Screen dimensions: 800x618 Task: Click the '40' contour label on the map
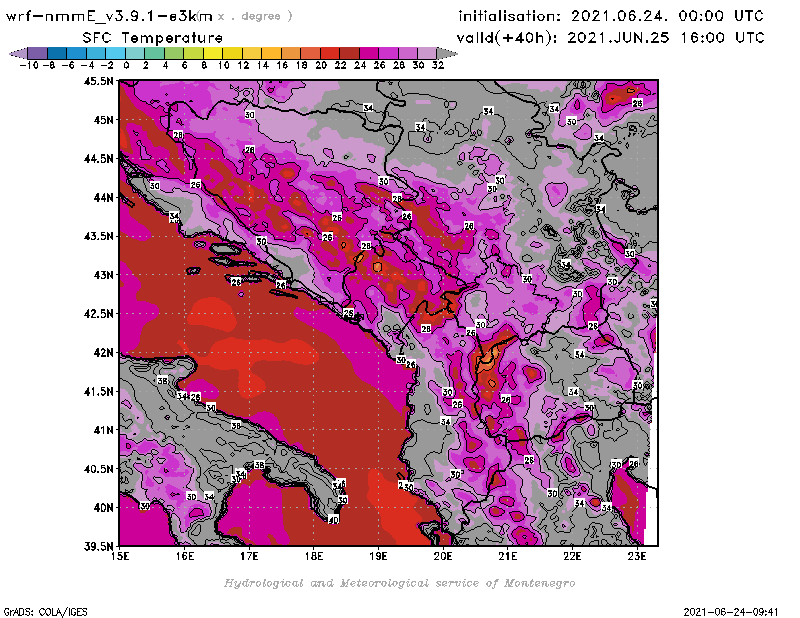(x=333, y=520)
